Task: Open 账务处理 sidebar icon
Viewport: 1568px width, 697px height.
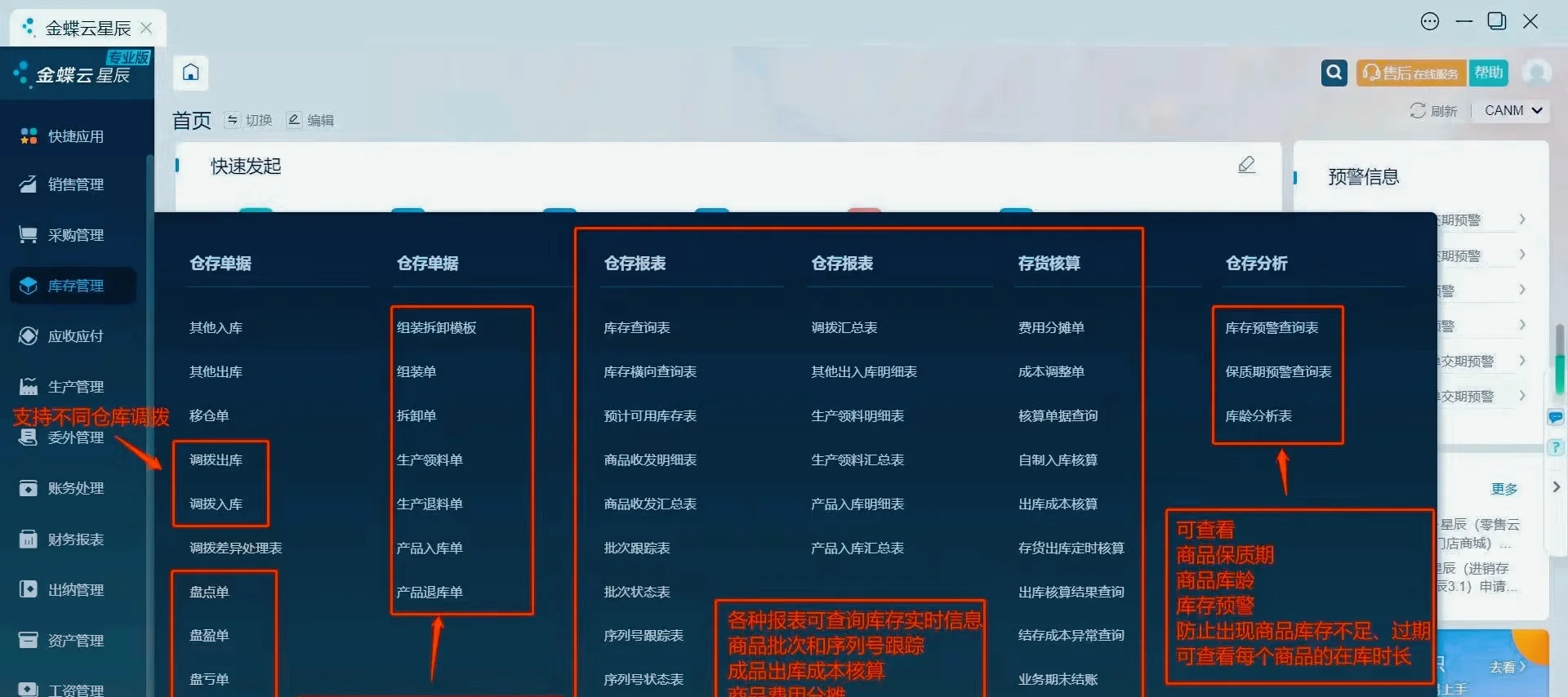Action: pos(29,488)
